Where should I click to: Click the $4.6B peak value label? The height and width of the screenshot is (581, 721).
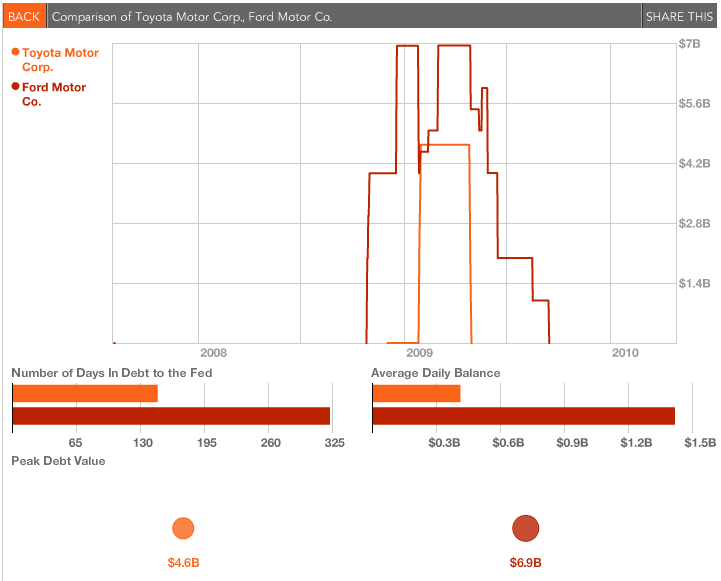(183, 563)
